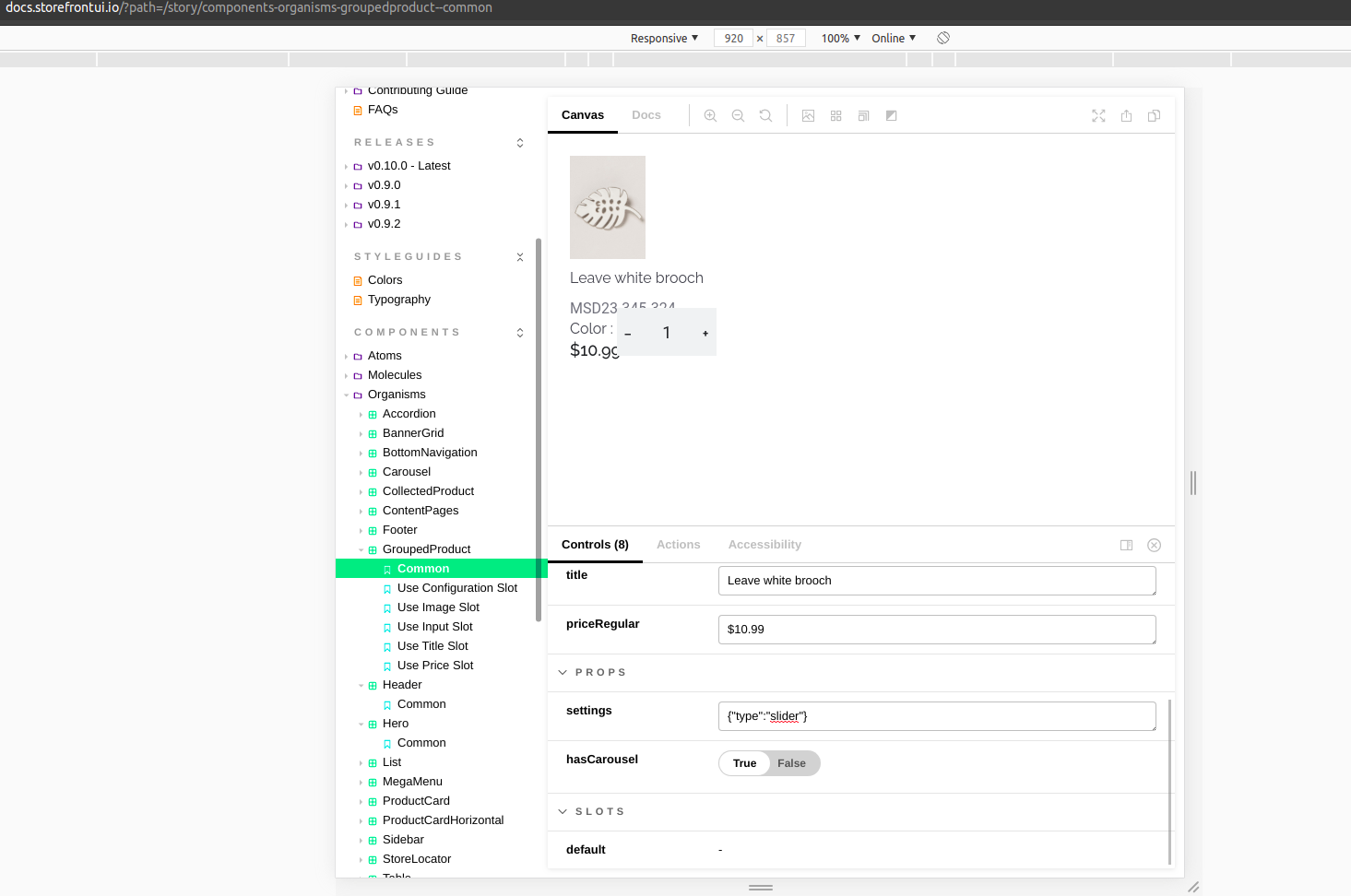Open the Header Common story
This screenshot has height=896, width=1351.
click(x=421, y=704)
